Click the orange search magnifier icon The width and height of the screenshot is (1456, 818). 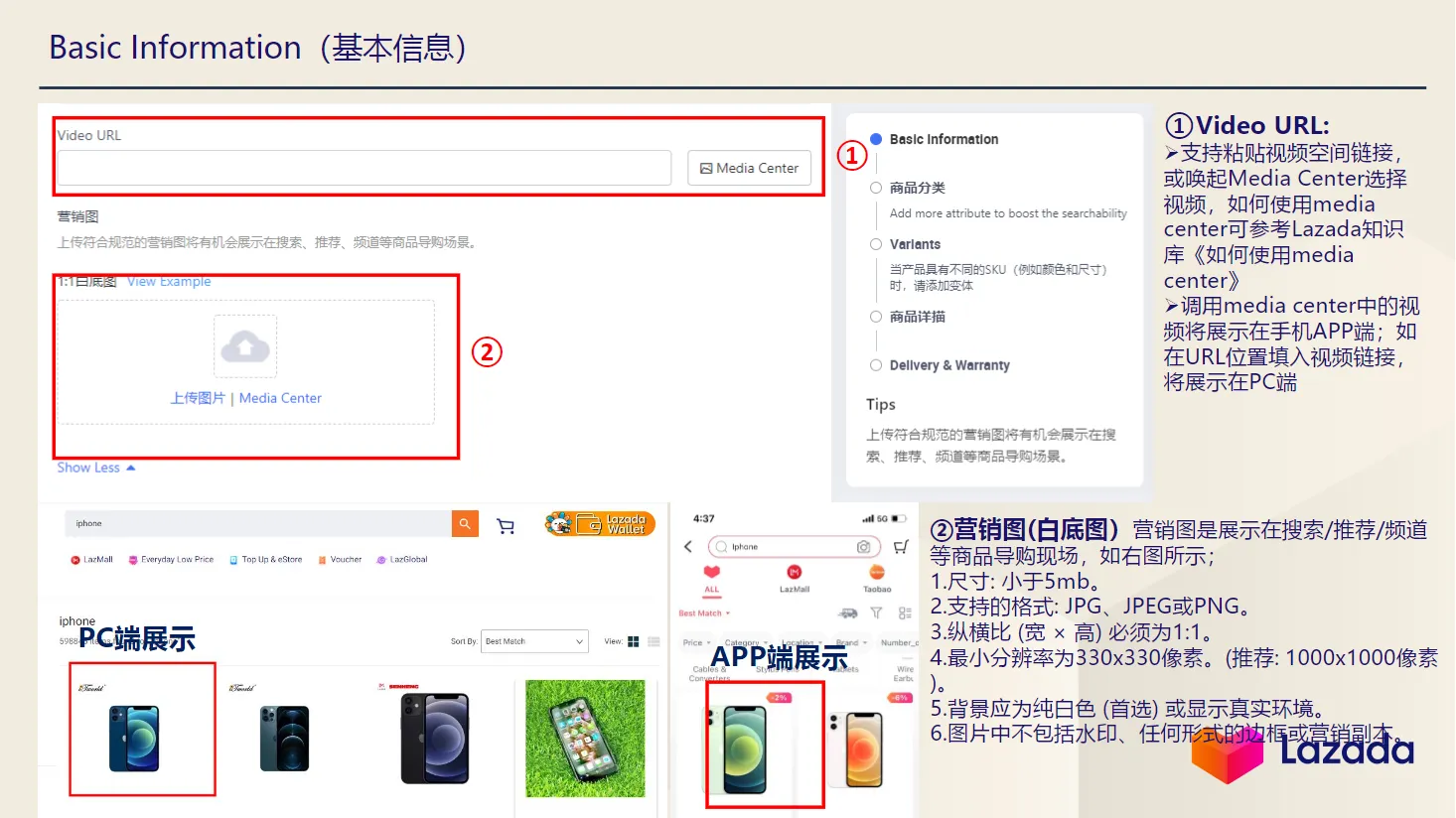coord(465,523)
